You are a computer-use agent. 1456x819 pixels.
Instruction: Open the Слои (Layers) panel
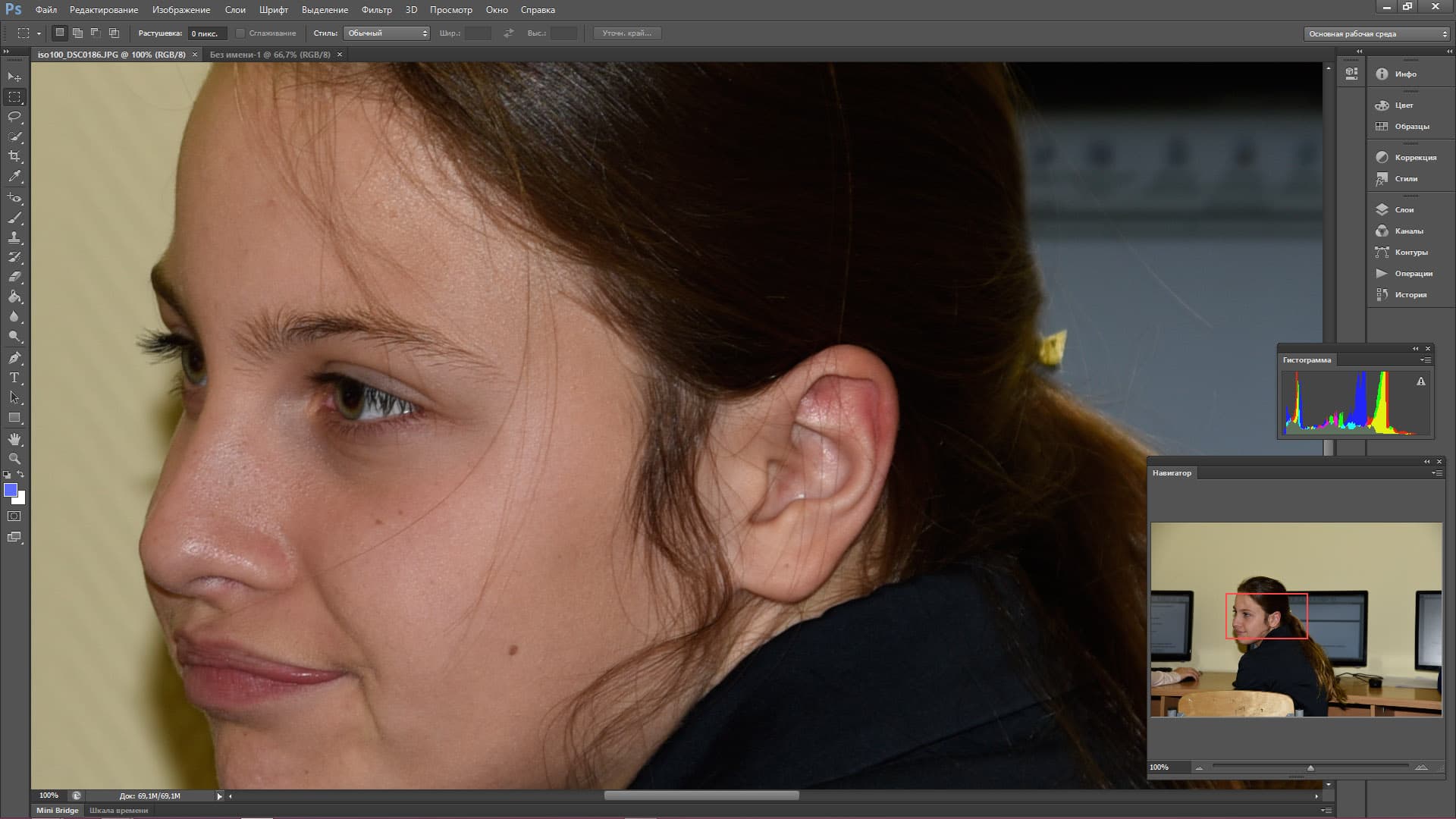point(1404,210)
